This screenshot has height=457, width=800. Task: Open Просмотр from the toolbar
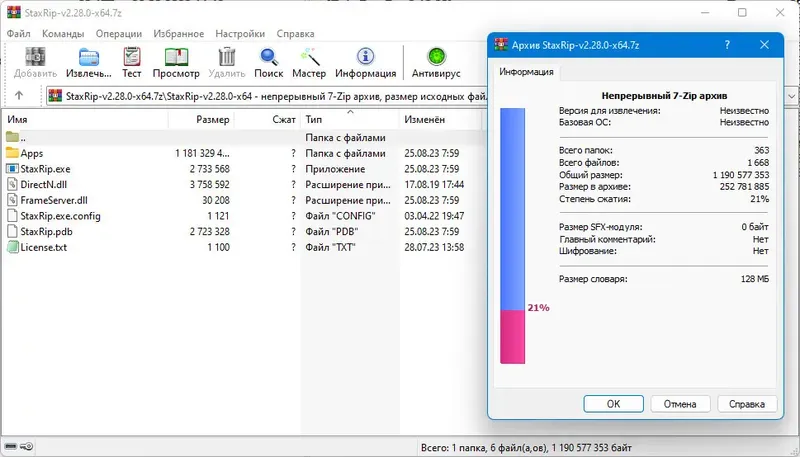tap(176, 57)
